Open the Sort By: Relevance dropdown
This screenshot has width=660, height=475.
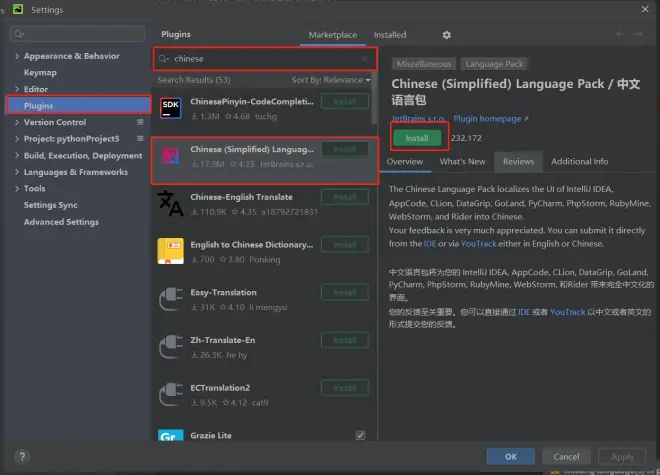point(331,80)
